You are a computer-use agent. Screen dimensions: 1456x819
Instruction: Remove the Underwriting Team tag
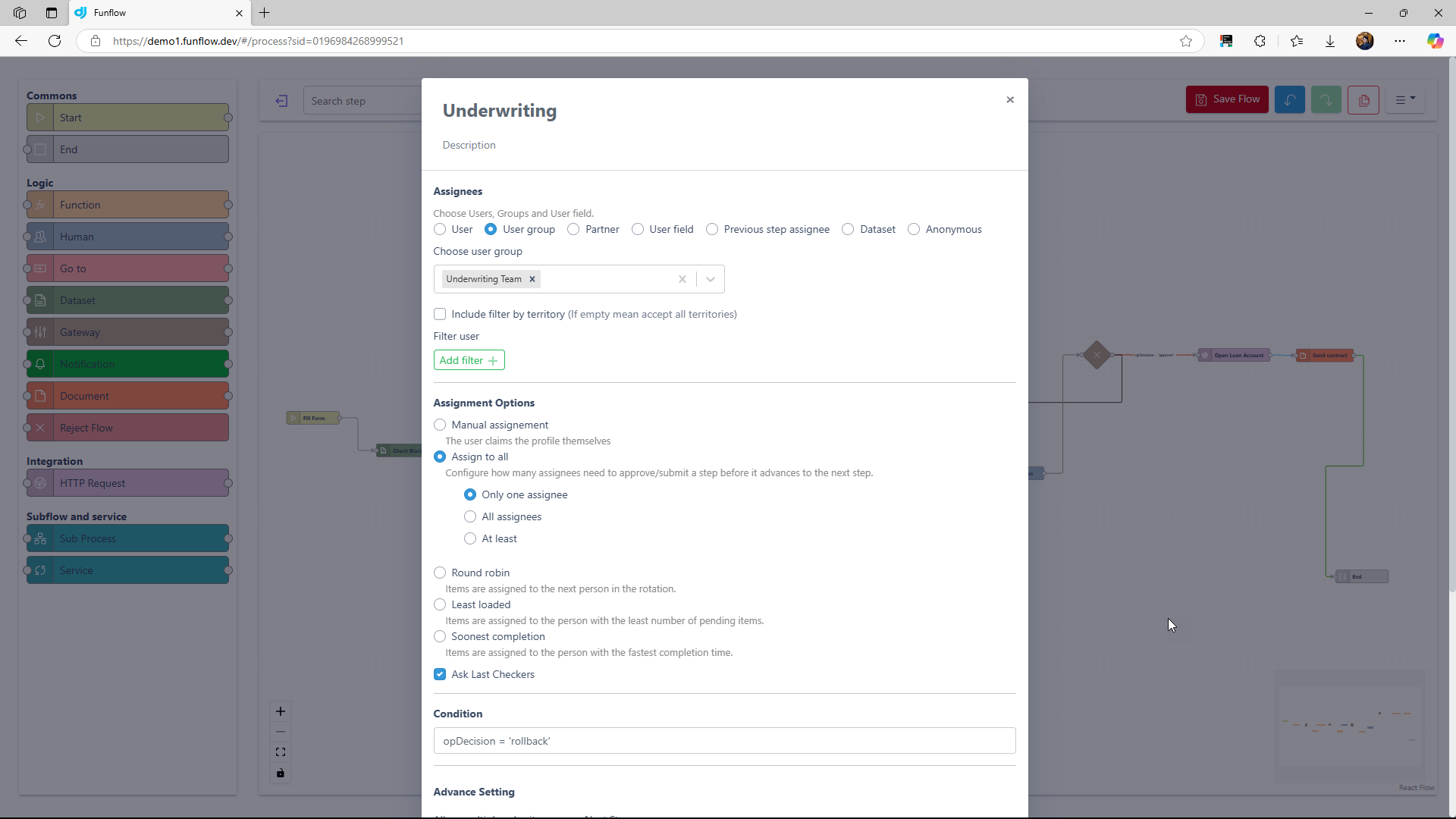tap(532, 279)
